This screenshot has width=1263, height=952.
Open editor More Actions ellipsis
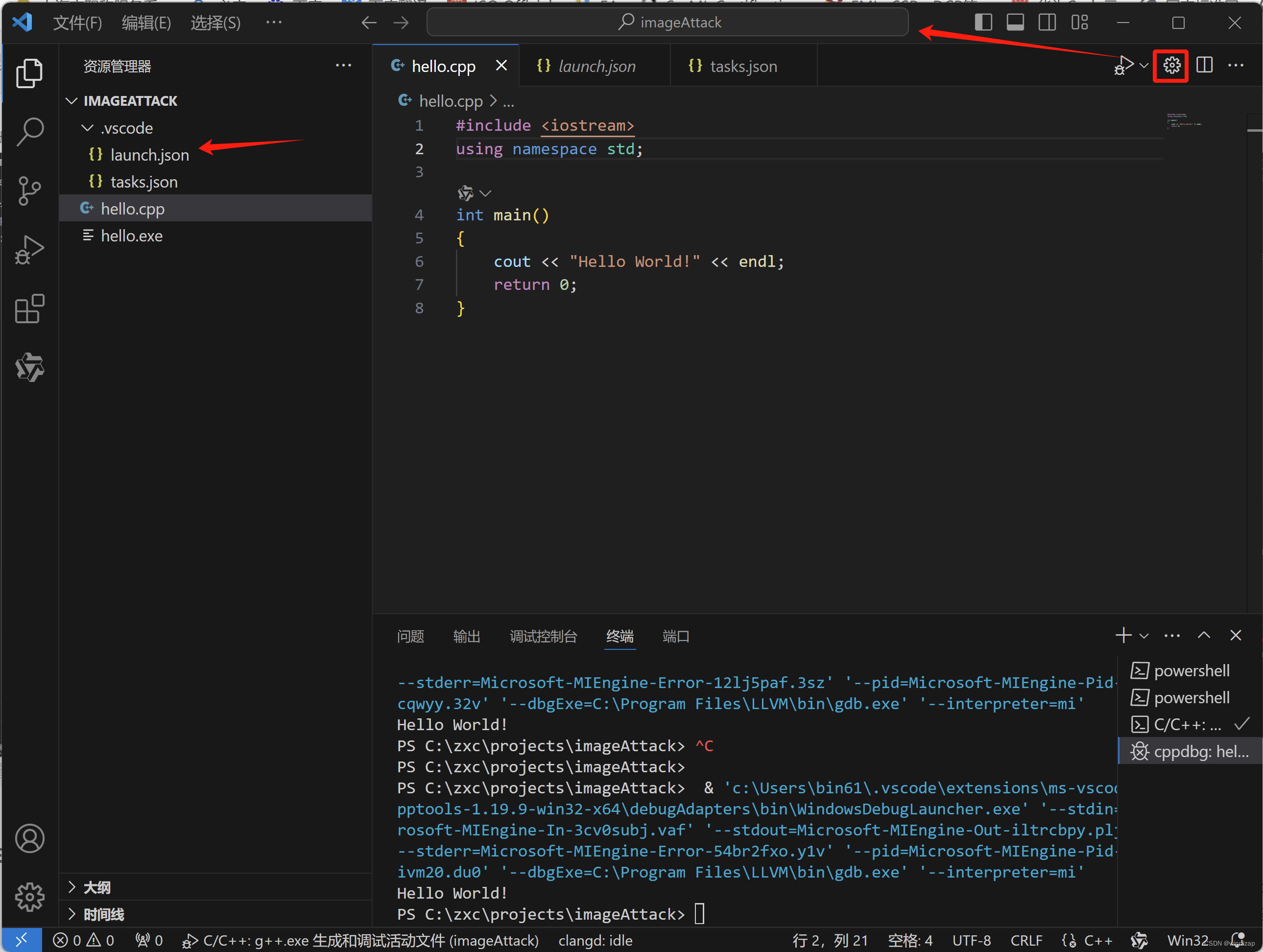[x=1236, y=65]
